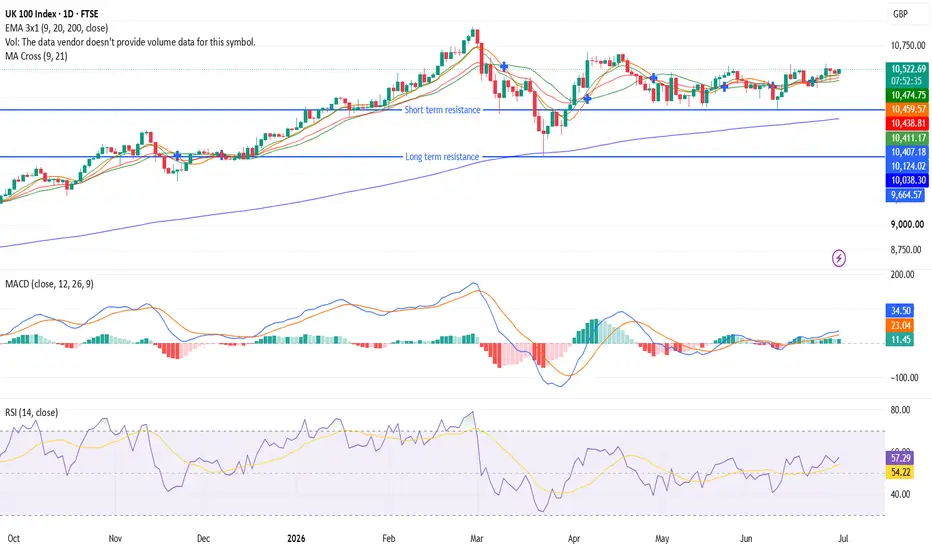The height and width of the screenshot is (550, 932).
Task: Click the 10,038.30 price label
Action: pos(907,180)
